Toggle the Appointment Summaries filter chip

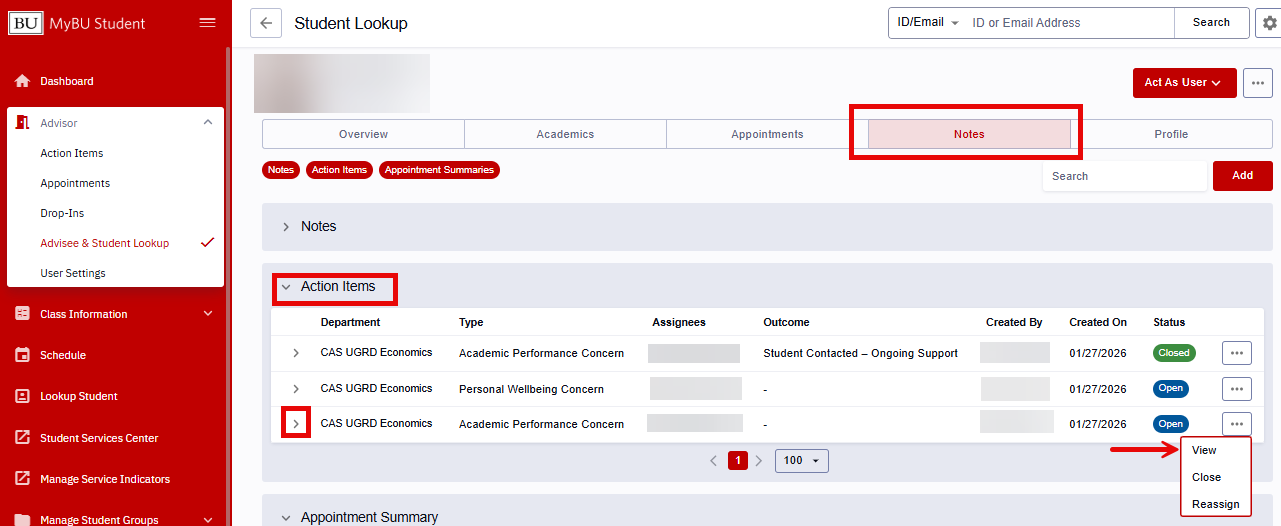439,170
